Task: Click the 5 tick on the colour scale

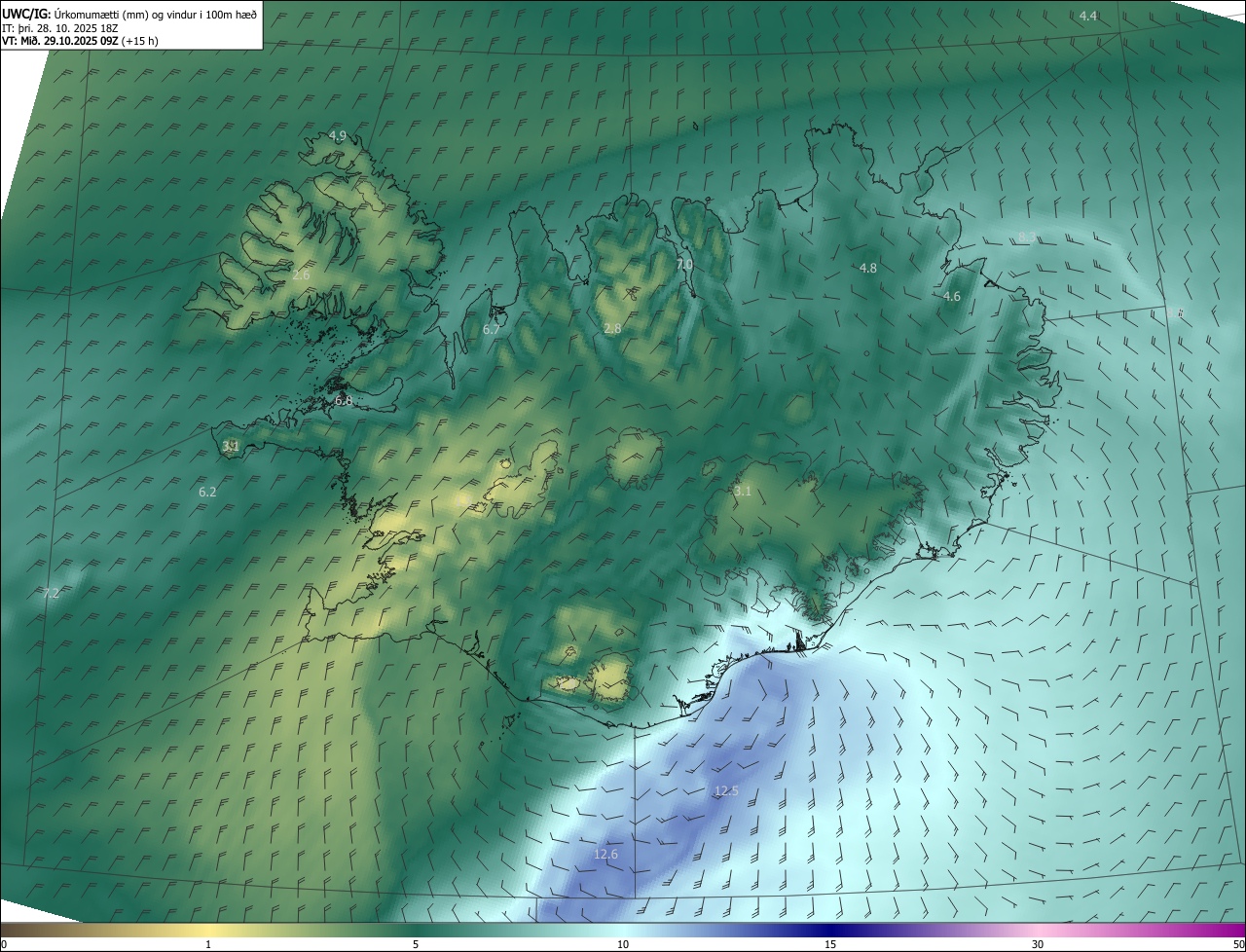Action: 416,945
